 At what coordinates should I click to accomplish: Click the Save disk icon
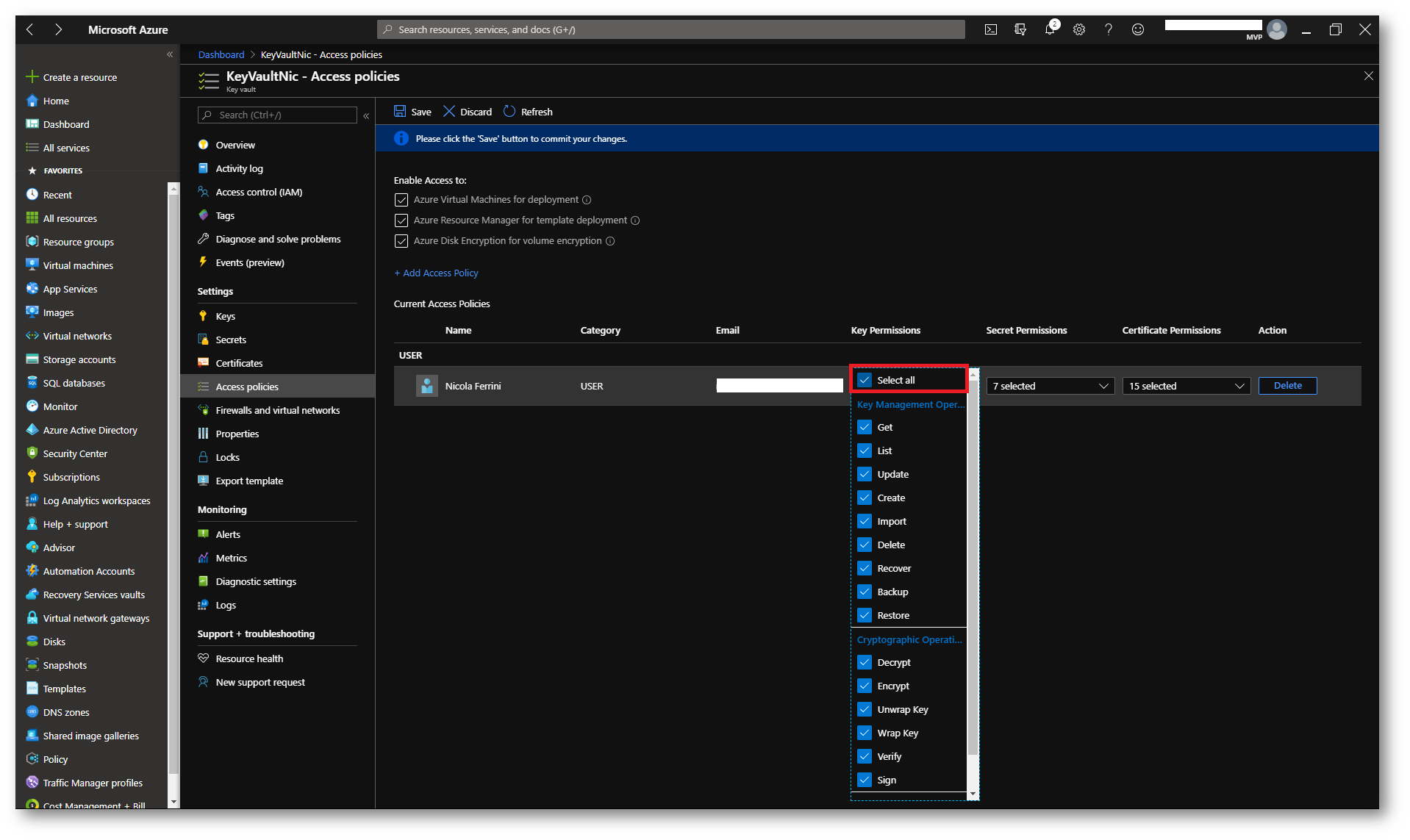(x=400, y=112)
